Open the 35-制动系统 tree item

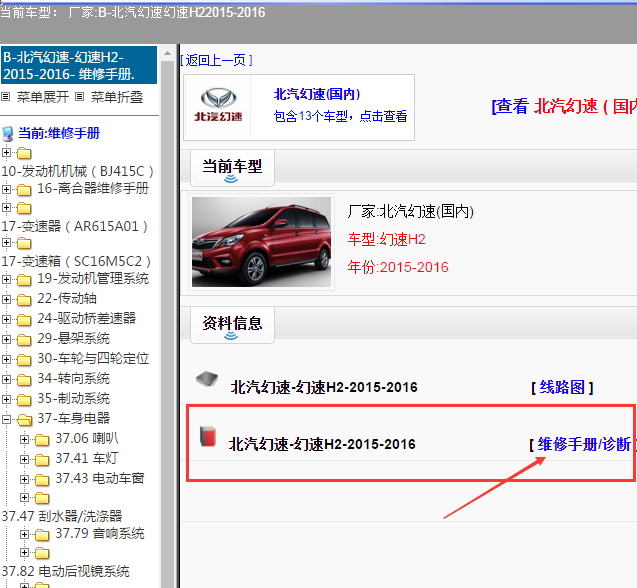[x=74, y=399]
